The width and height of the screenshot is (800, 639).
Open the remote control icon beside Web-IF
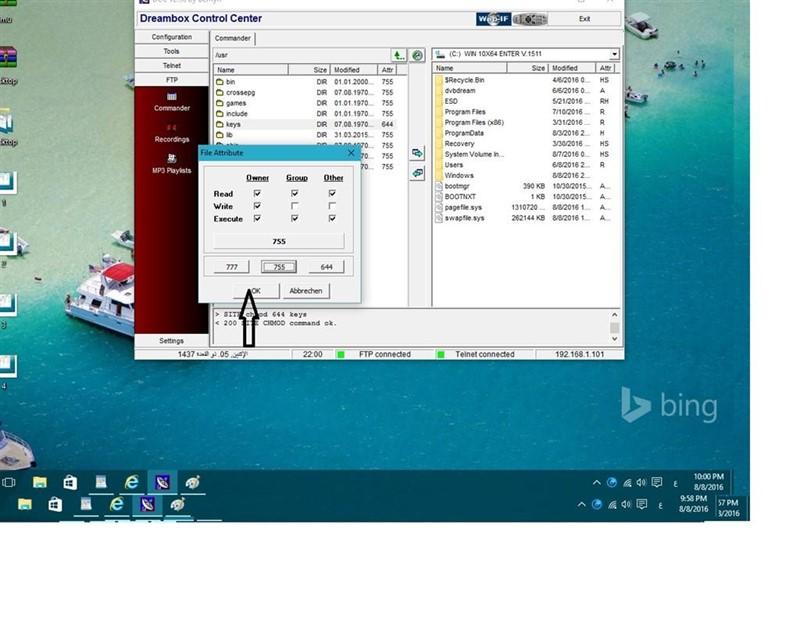click(530, 19)
